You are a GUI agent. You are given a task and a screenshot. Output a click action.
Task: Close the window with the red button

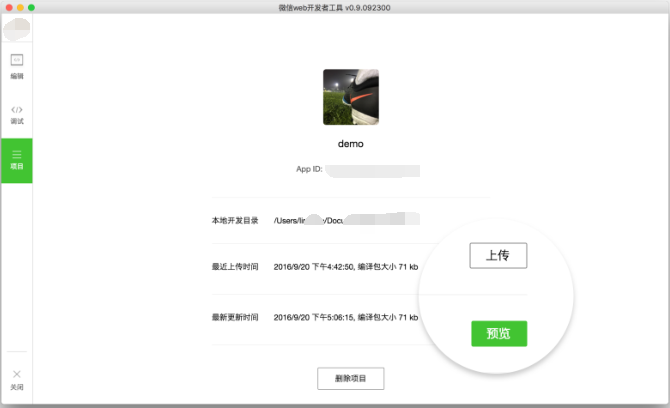tap(8, 7)
